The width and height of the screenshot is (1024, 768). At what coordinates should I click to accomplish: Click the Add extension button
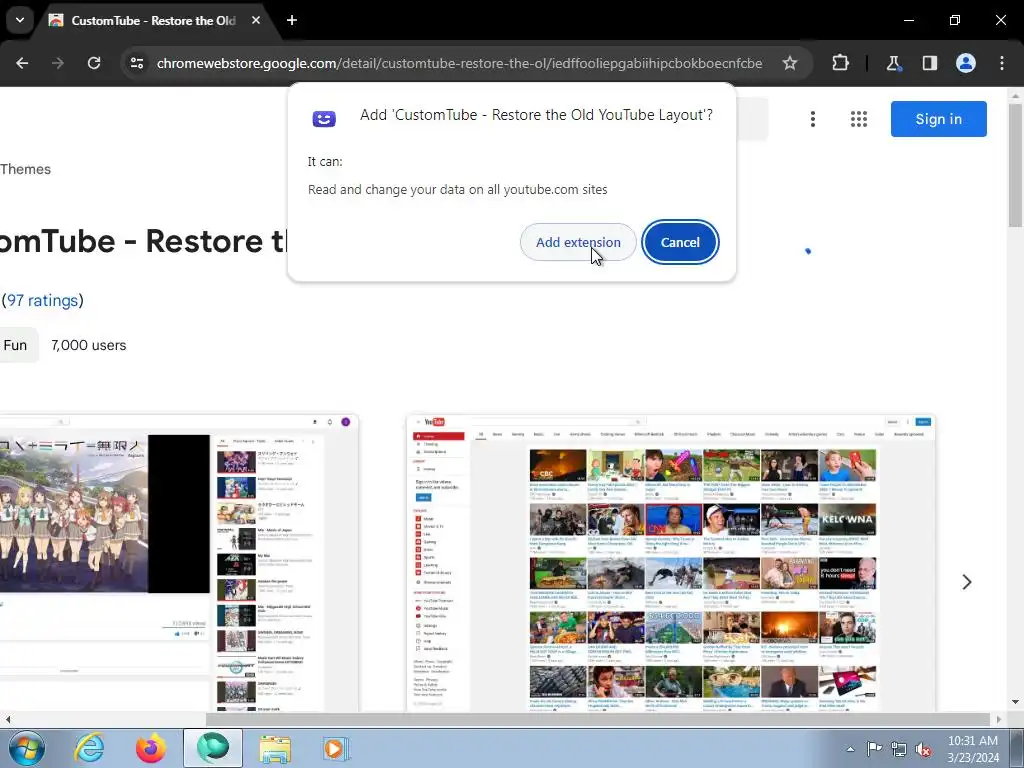[578, 242]
